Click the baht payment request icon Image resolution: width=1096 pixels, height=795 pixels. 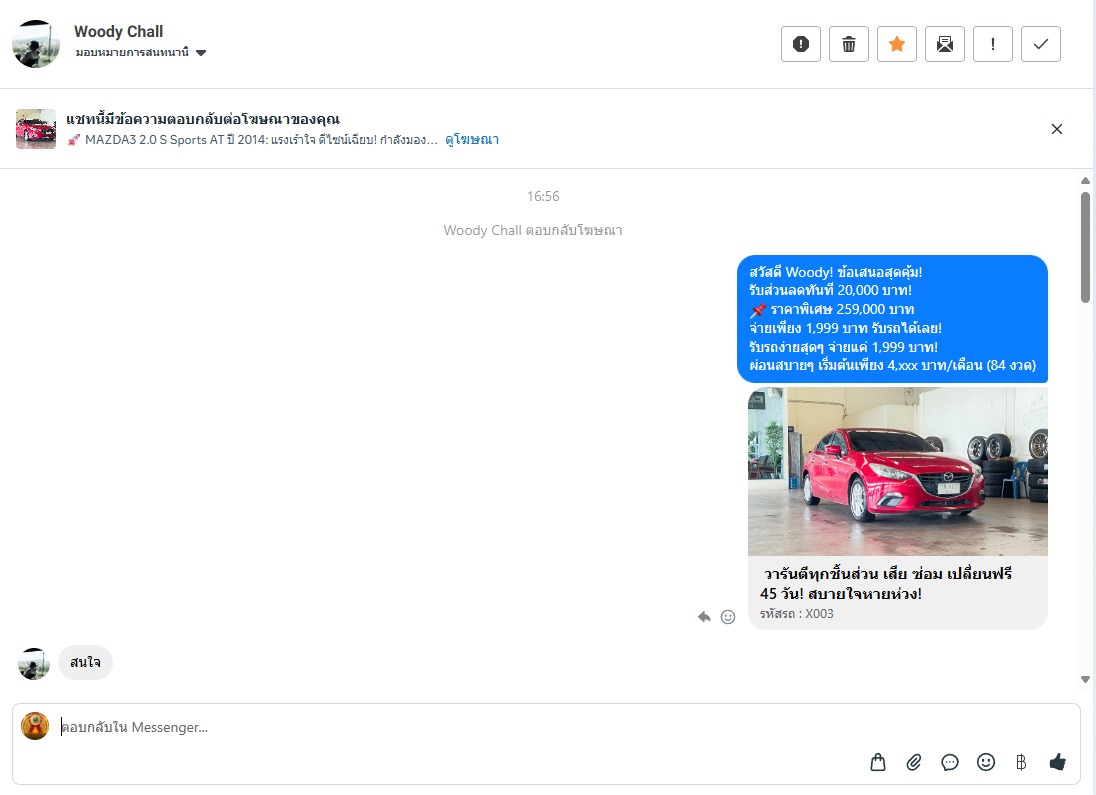(1021, 762)
